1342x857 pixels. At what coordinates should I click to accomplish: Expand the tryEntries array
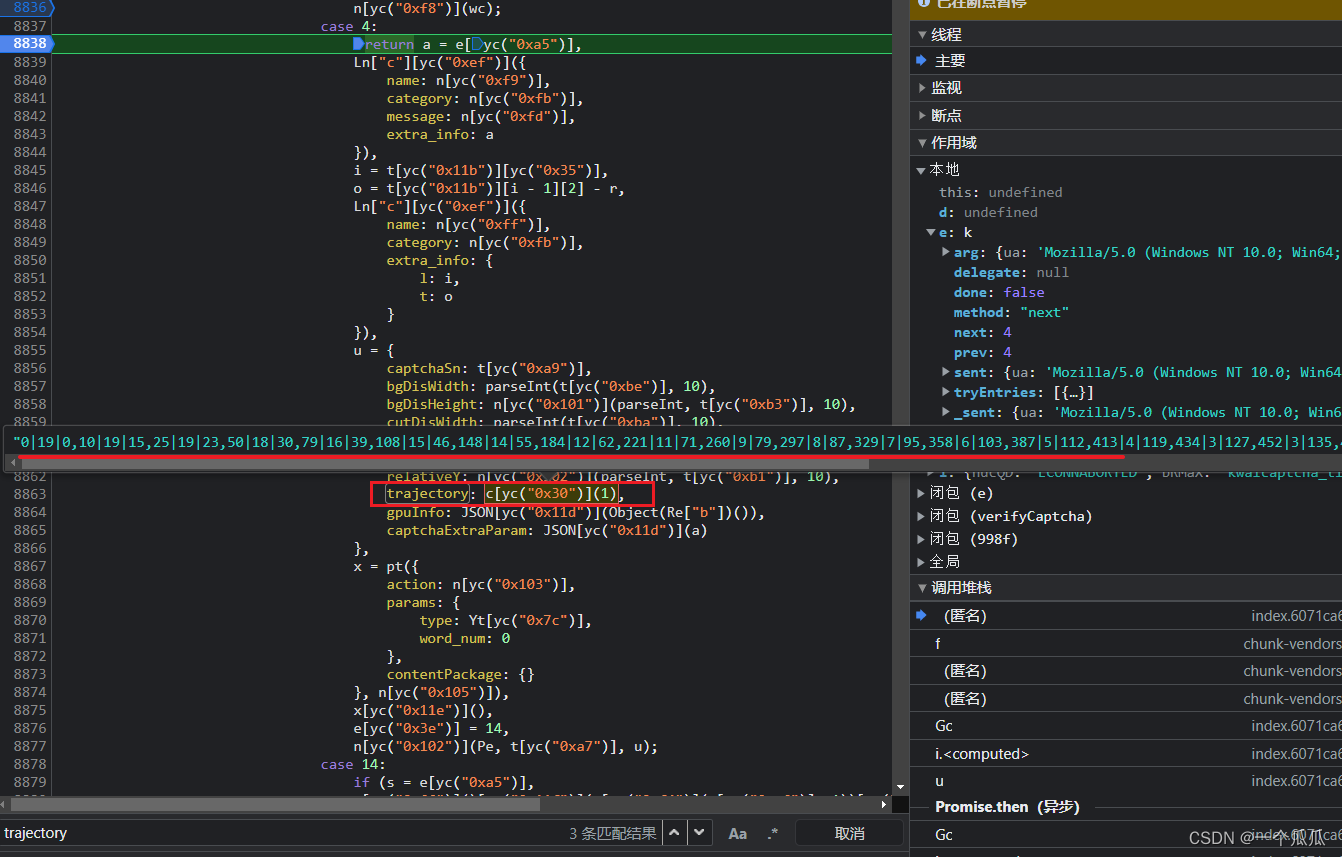[946, 392]
